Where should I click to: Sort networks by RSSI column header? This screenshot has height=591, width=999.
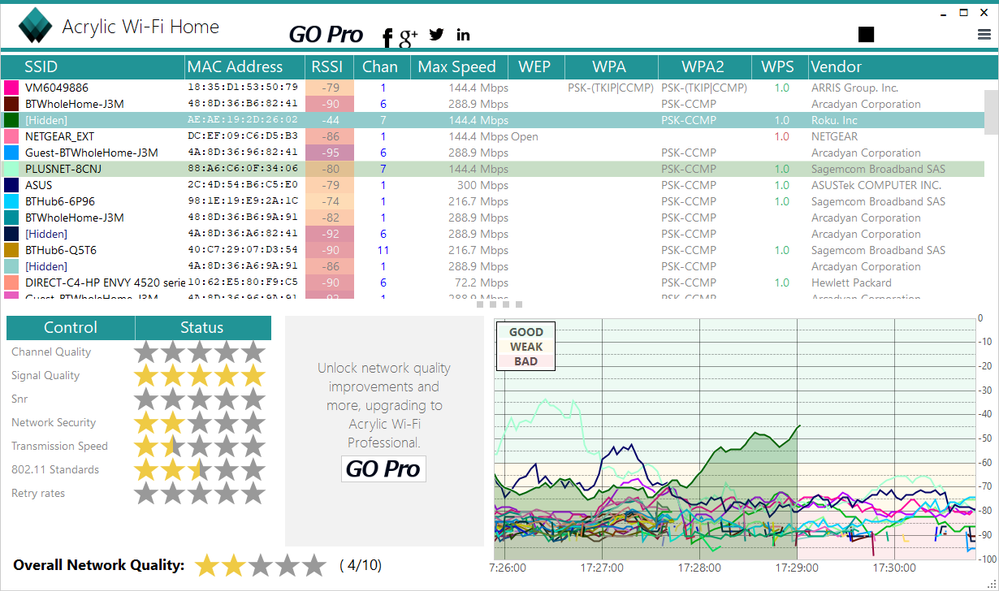[326, 67]
